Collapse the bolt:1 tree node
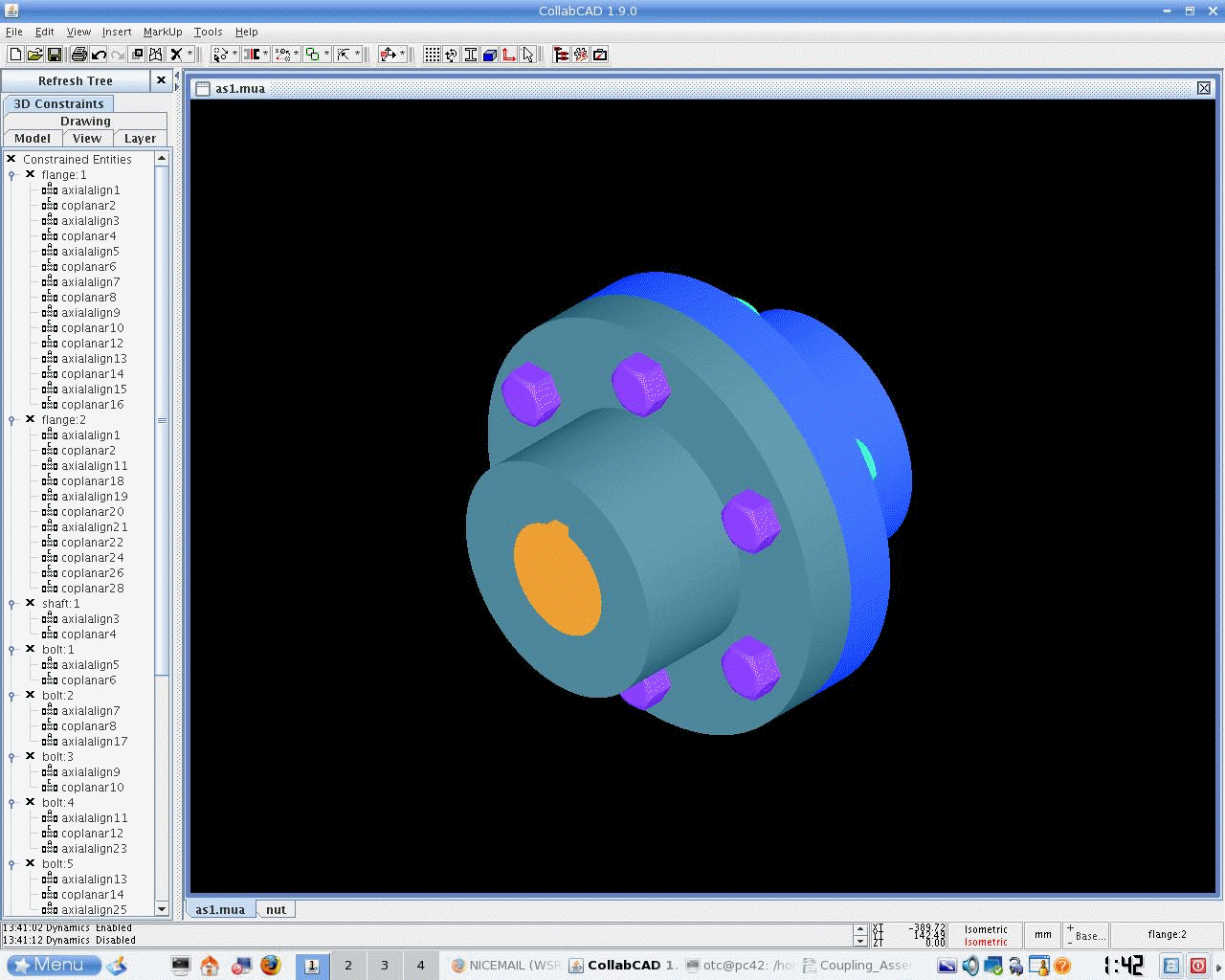The height and width of the screenshot is (980, 1225). (x=11, y=650)
